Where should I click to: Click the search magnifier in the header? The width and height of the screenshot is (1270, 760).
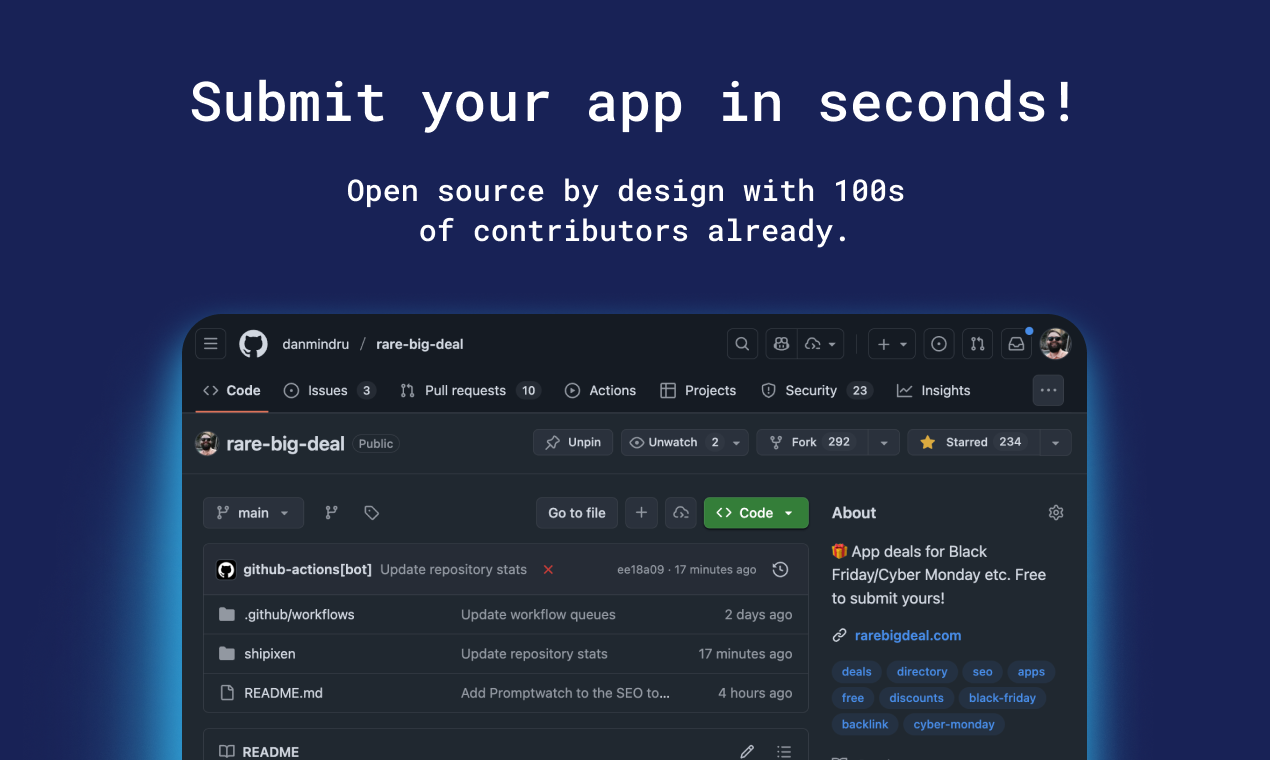coord(742,343)
